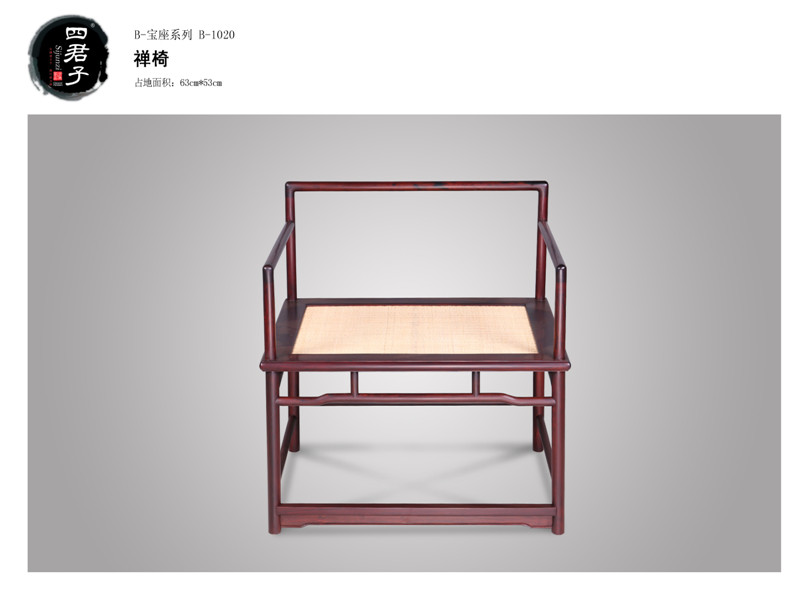Click the grey backdrop right of chair
Viewport: 800px width, 600px height.
tap(674, 343)
